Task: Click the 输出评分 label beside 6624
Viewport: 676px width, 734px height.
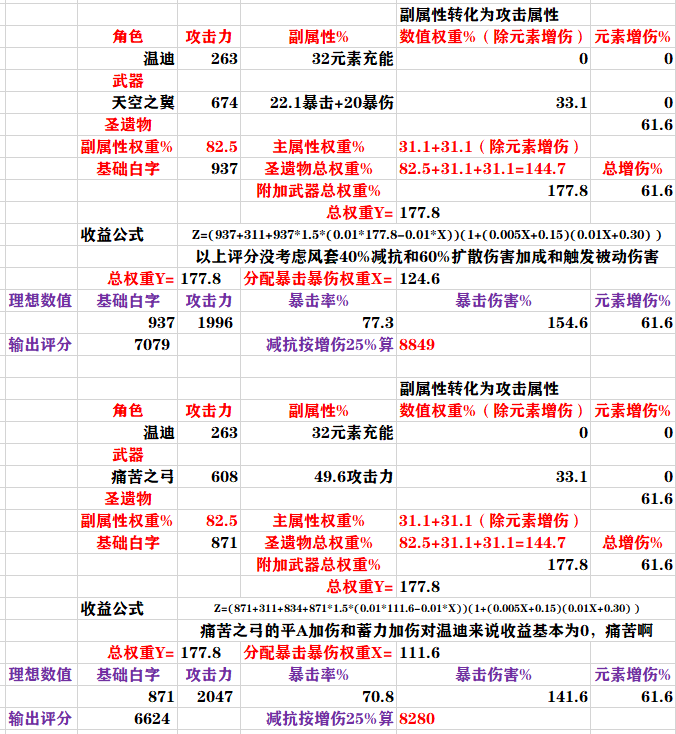Action: coord(40,719)
